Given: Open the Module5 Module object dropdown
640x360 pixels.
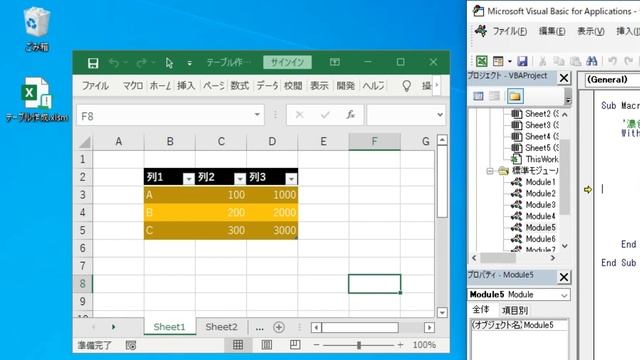Looking at the screenshot, I should pos(564,295).
